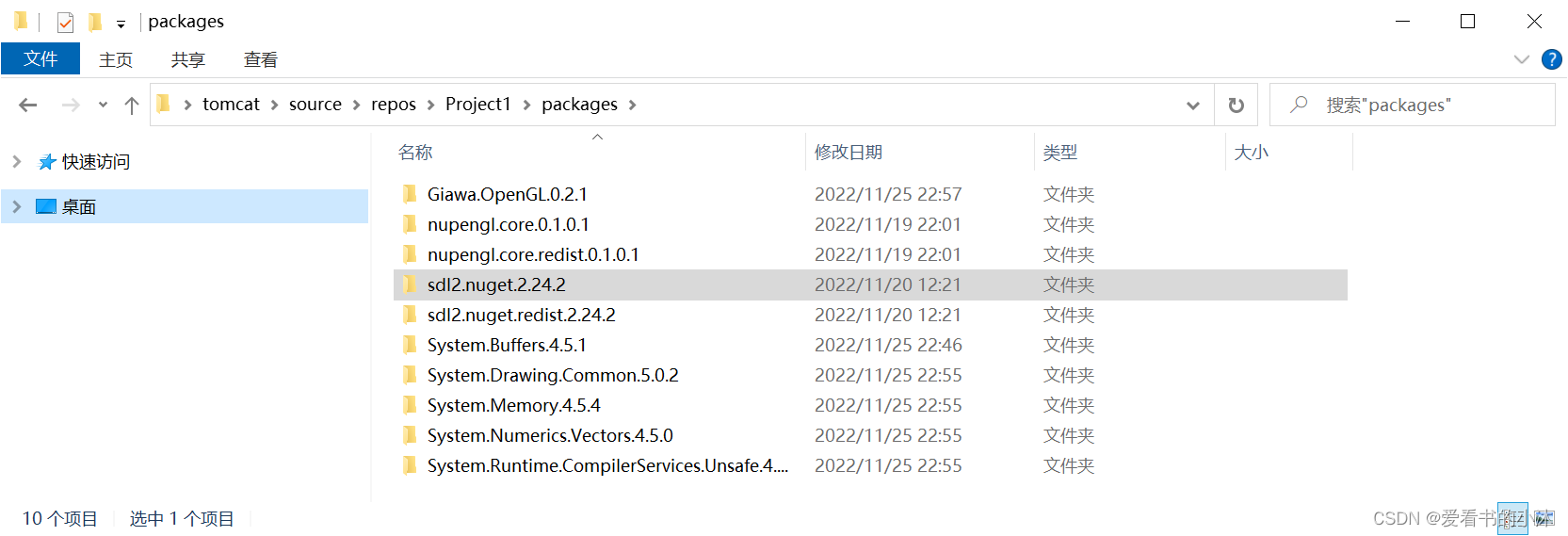Navigate to source in the breadcrumb
Screen dimensions: 1568x536
tap(315, 104)
